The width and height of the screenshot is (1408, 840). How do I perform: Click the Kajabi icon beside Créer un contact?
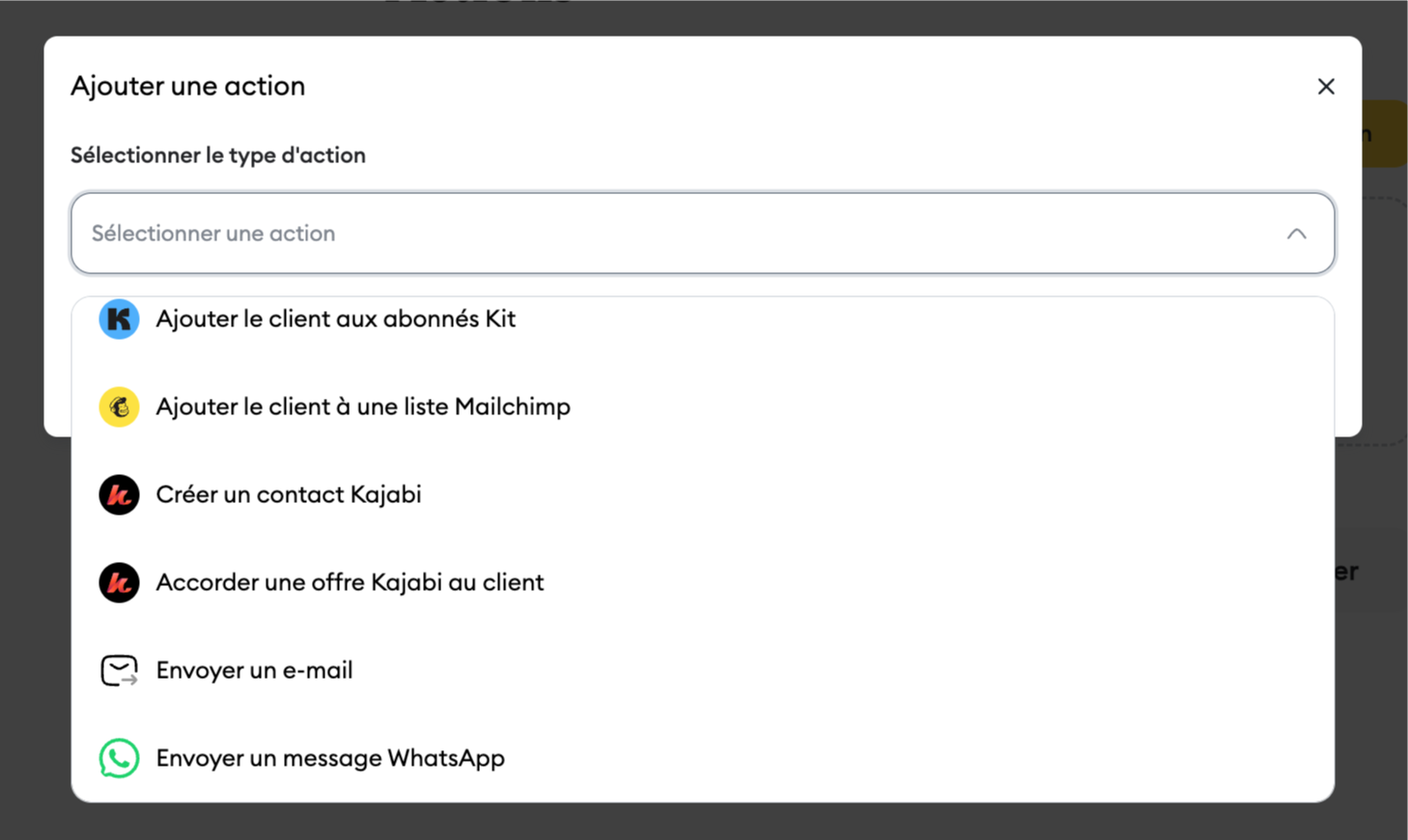[x=119, y=494]
